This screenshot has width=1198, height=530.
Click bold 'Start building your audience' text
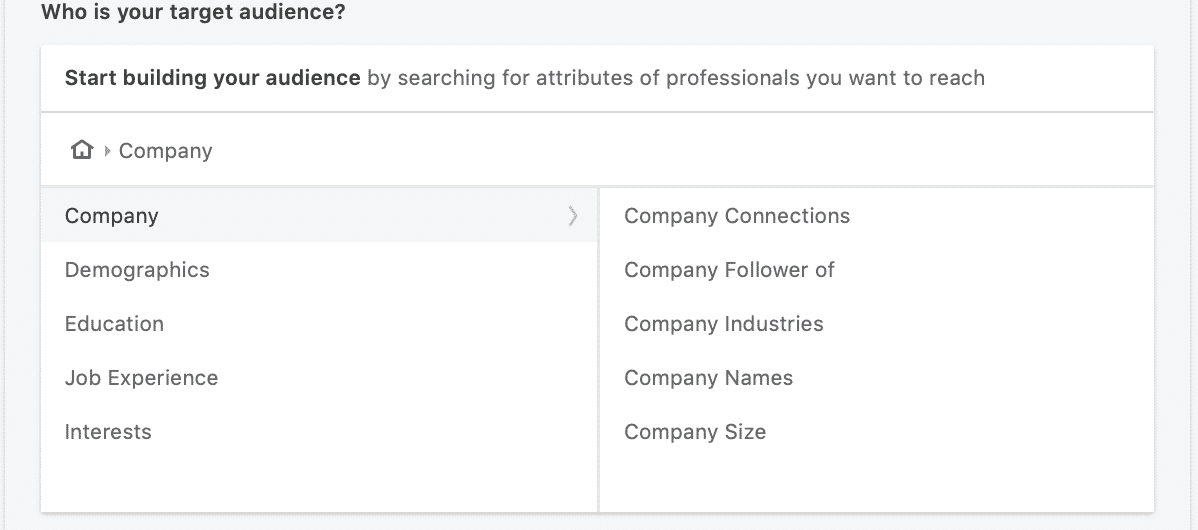click(x=212, y=78)
